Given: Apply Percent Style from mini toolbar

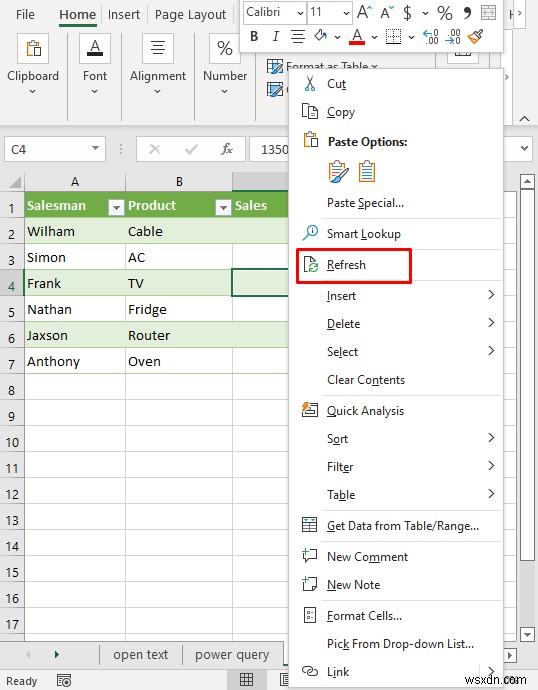Looking at the screenshot, I should pyautogui.click(x=445, y=13).
